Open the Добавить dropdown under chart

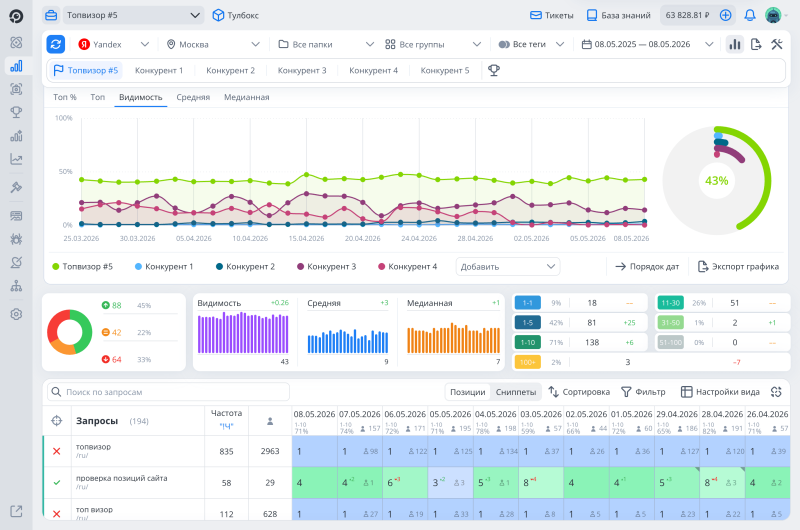tap(508, 266)
